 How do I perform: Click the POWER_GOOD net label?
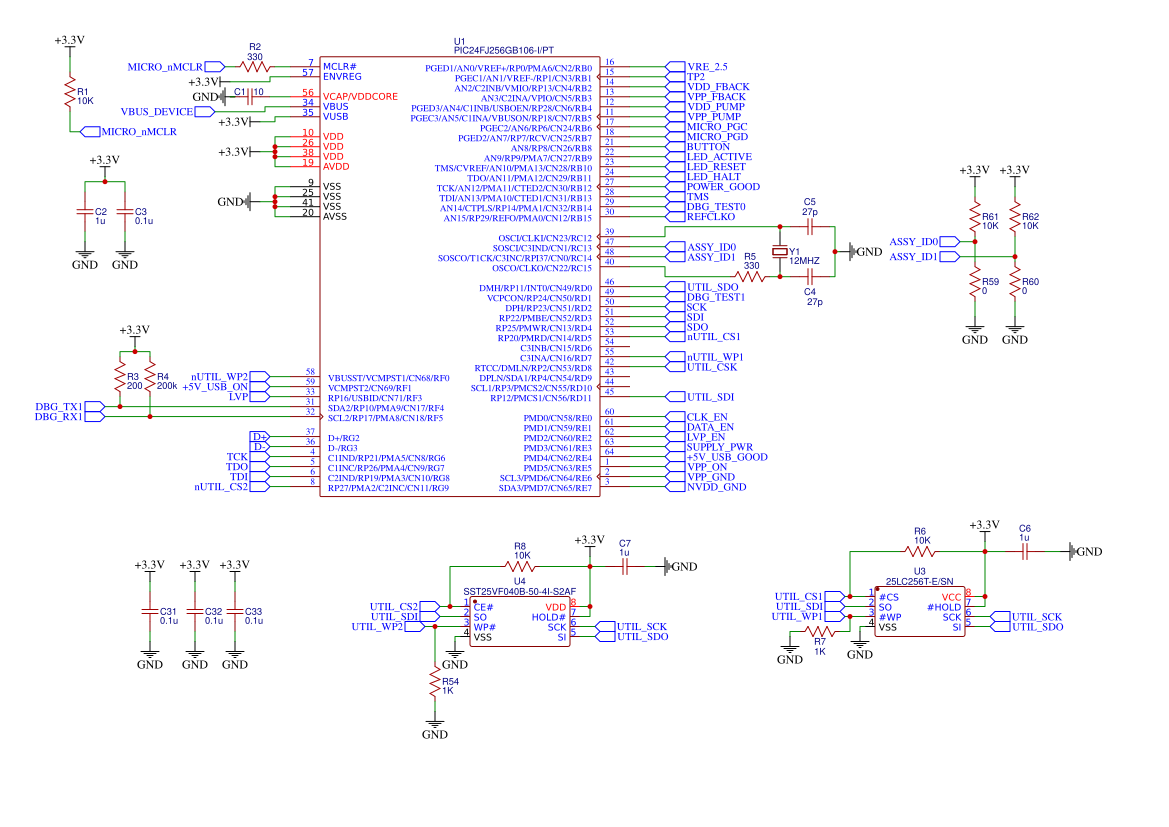pos(713,187)
